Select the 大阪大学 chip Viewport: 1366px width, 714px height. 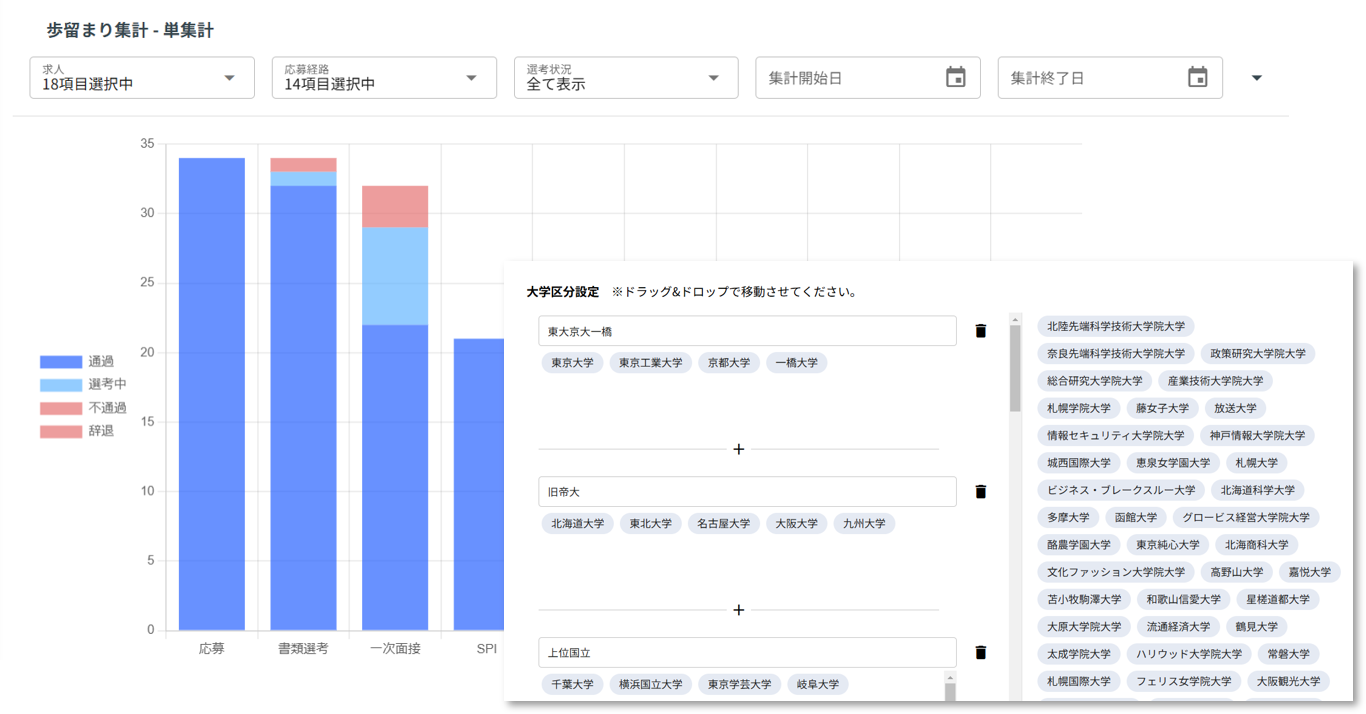[x=797, y=523]
